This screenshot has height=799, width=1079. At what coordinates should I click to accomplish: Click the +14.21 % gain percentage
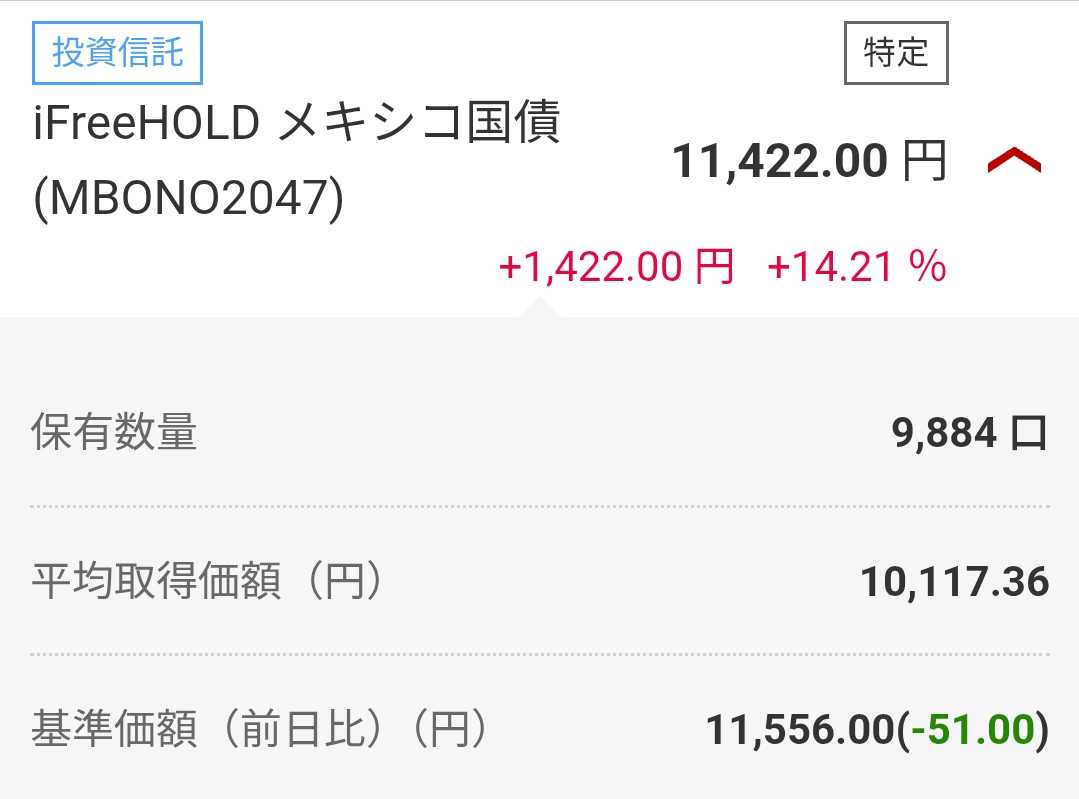click(856, 267)
